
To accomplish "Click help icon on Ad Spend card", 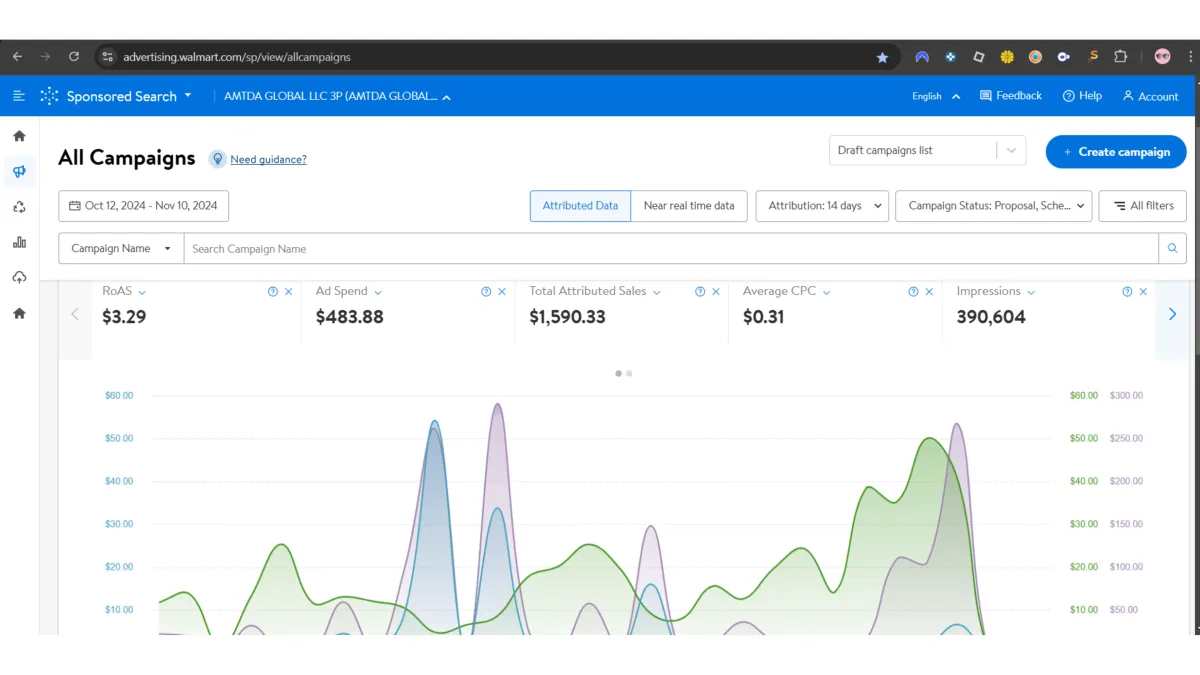I will tap(486, 292).
